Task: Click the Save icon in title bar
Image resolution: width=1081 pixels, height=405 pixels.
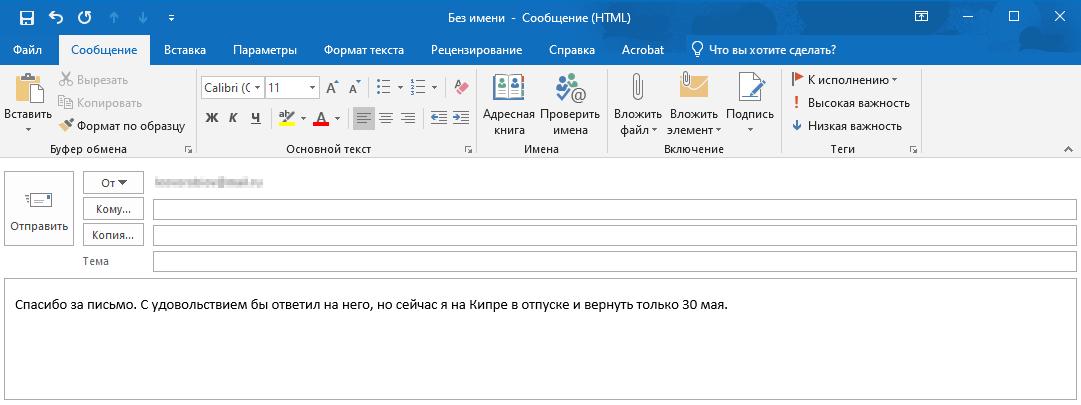Action: [27, 17]
